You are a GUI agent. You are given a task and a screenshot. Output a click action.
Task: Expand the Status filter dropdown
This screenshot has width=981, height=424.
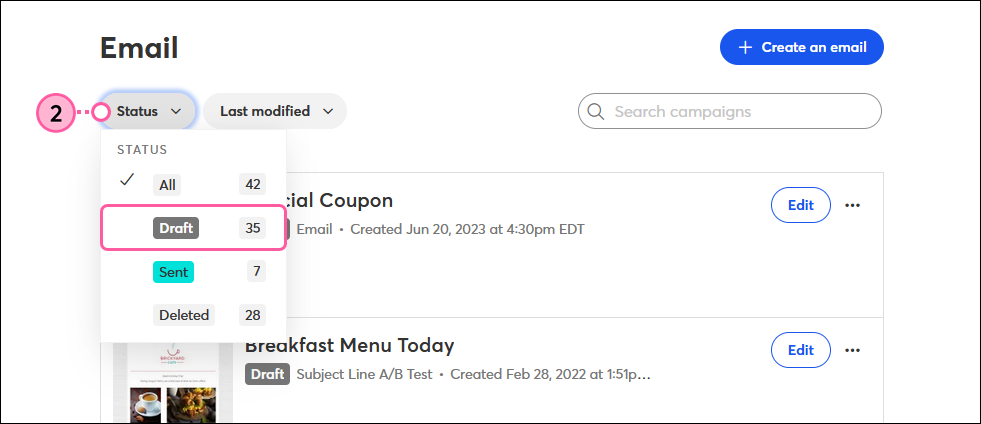148,111
